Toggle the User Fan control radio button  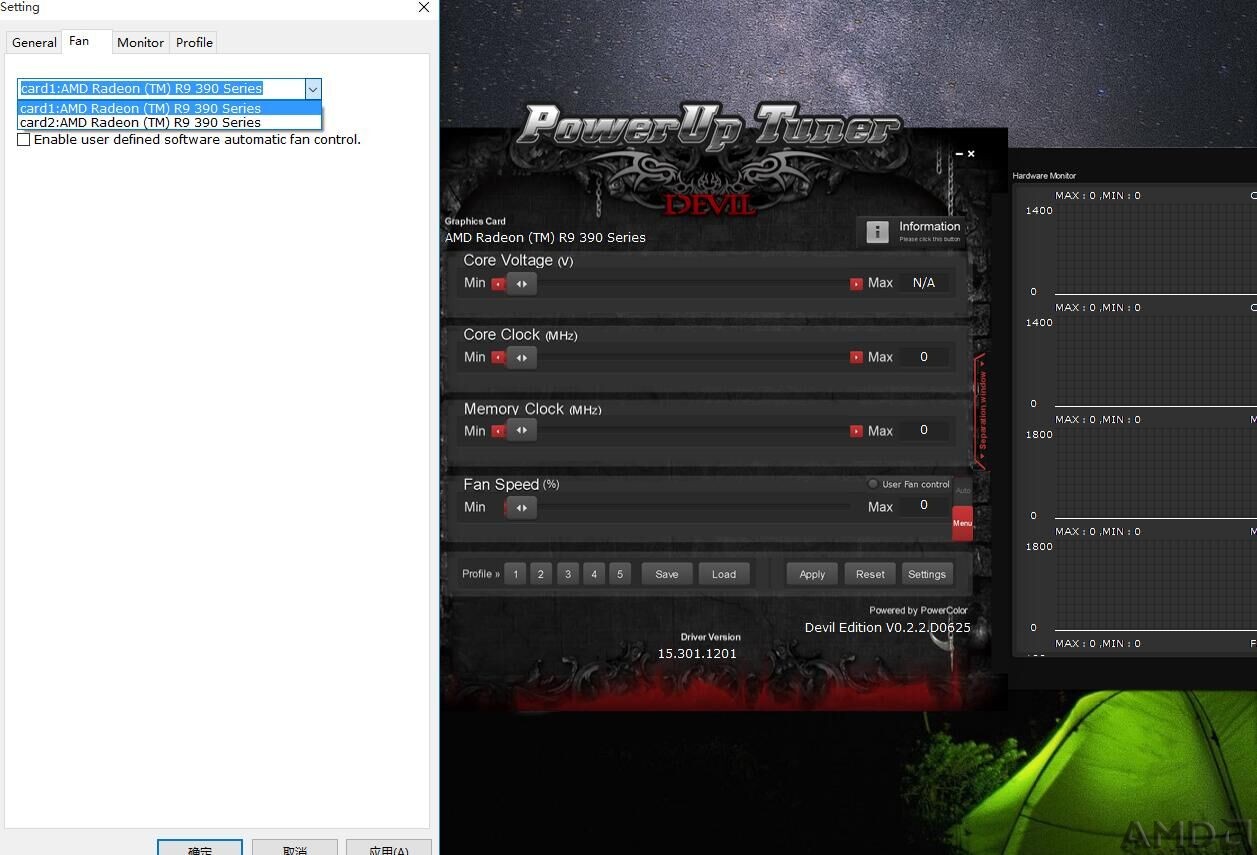873,484
